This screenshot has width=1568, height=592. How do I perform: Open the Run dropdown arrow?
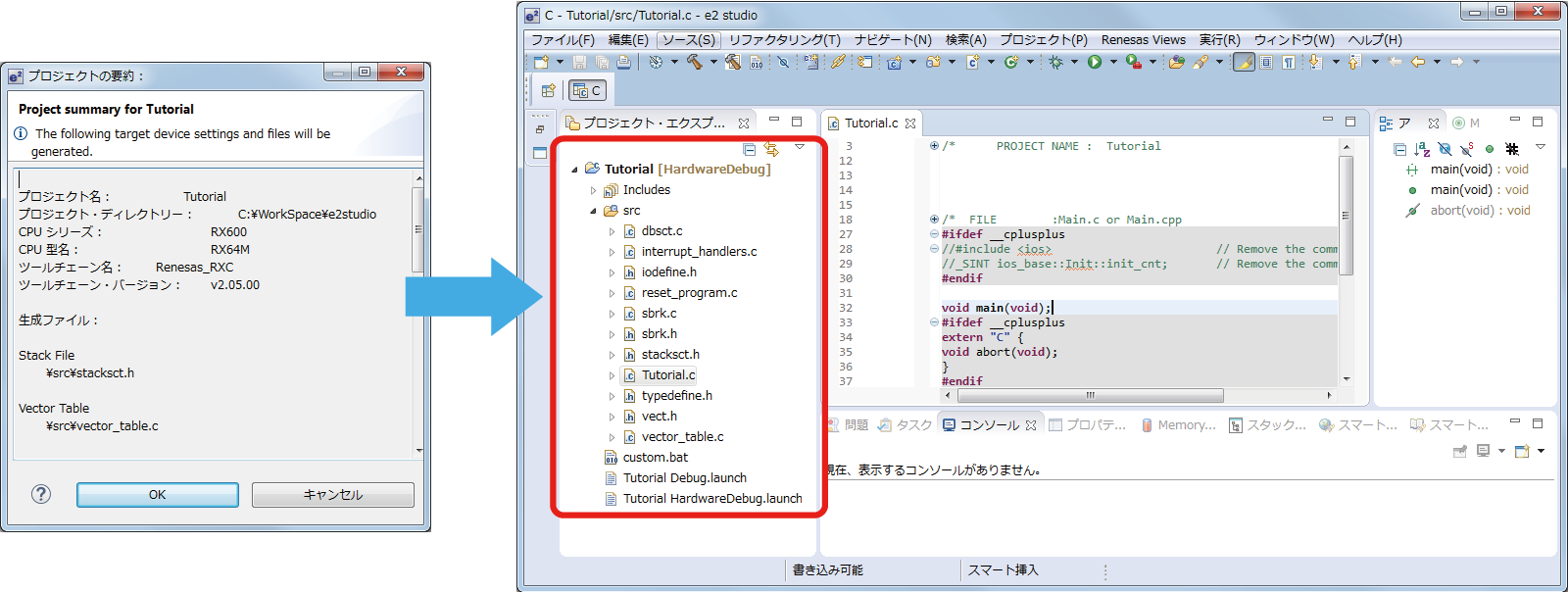[x=1113, y=62]
